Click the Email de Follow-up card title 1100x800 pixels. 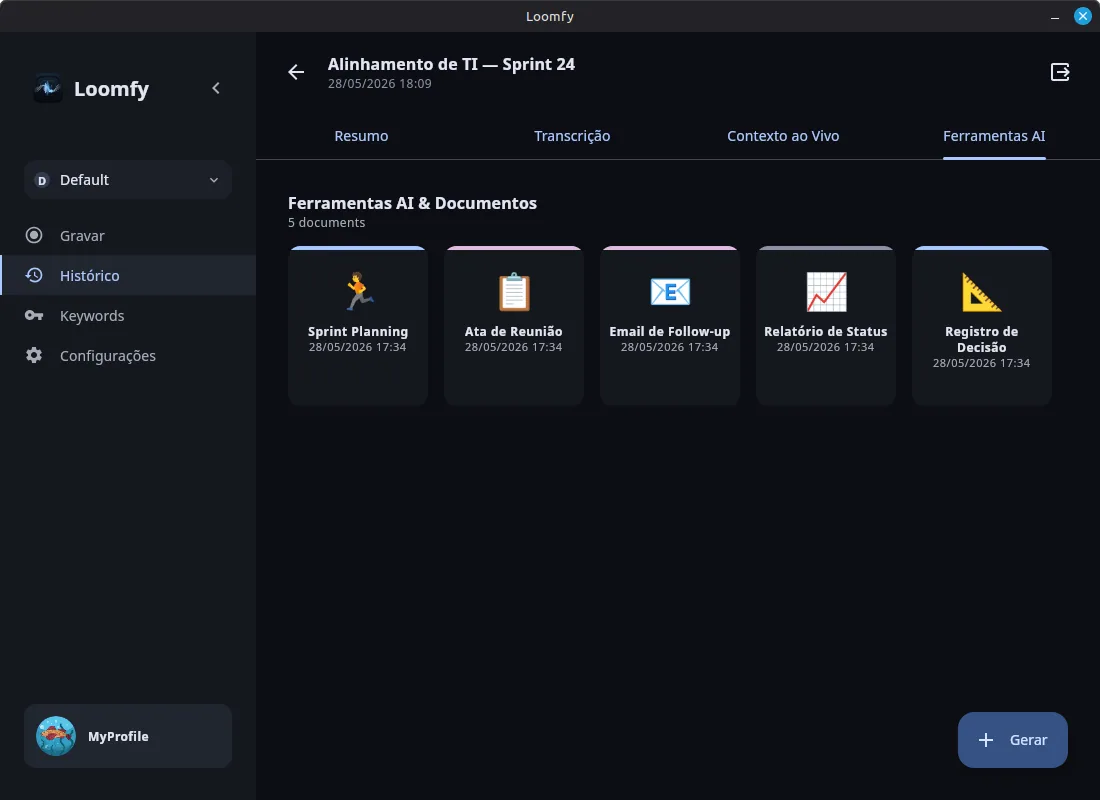click(x=669, y=331)
